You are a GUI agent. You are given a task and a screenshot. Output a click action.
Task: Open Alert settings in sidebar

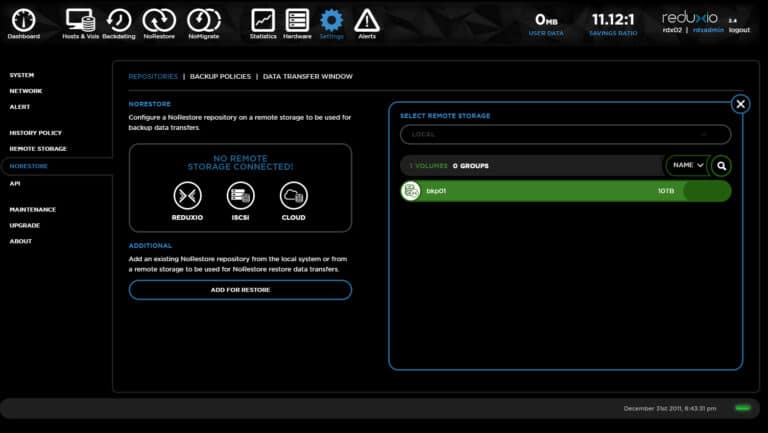point(20,107)
